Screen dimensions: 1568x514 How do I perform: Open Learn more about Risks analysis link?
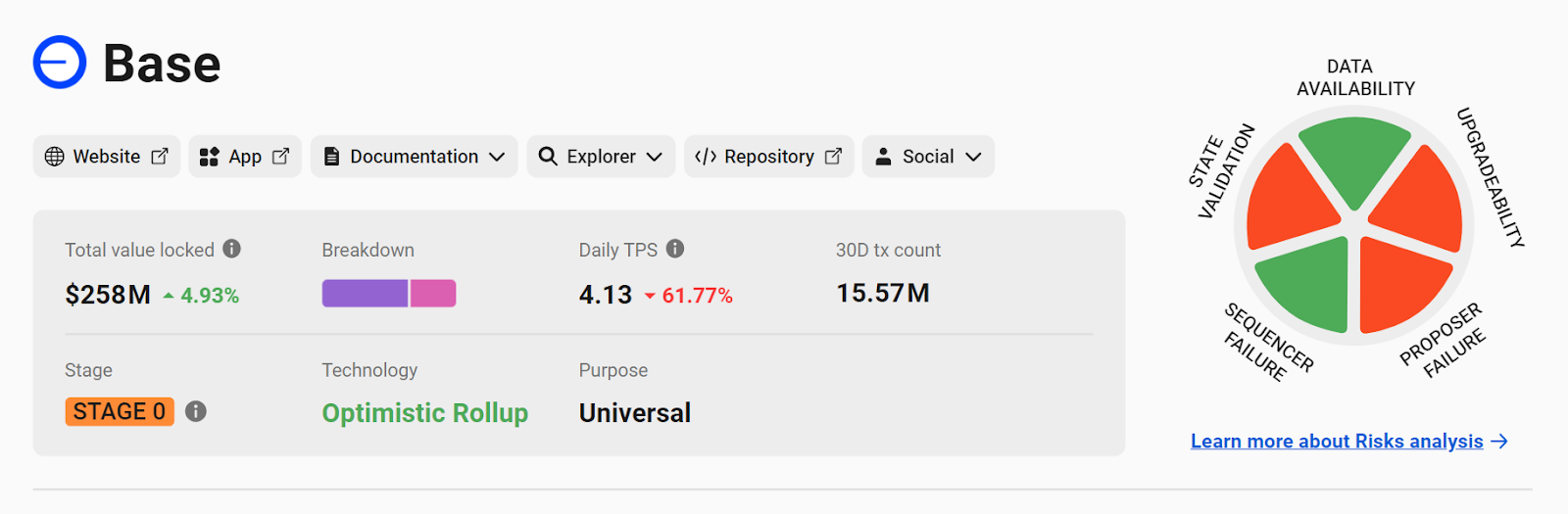click(1349, 442)
